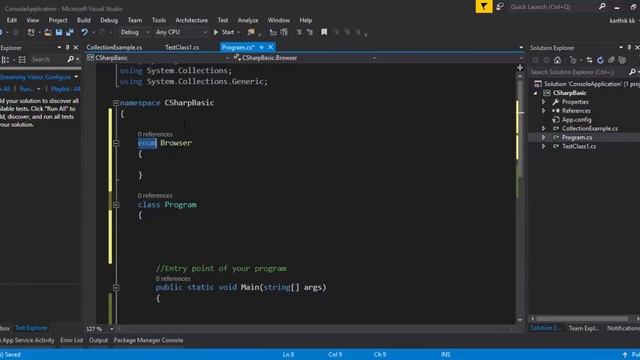
Task: Click Show All Files icon in Solution Explorer
Action: [622, 60]
